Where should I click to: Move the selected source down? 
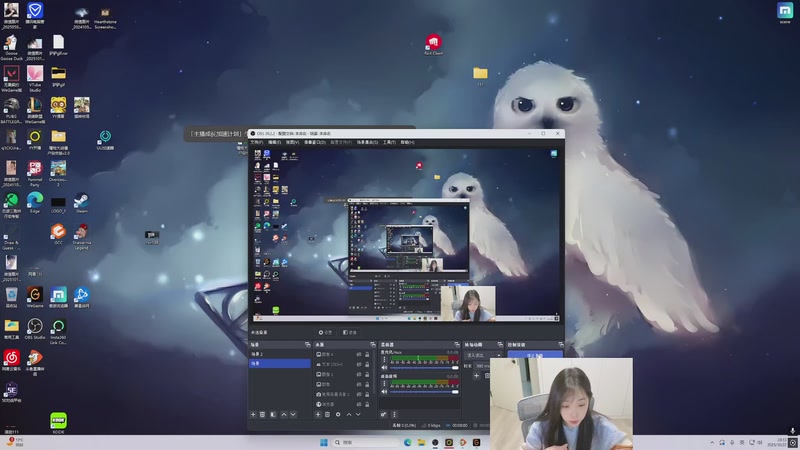pyautogui.click(x=358, y=414)
